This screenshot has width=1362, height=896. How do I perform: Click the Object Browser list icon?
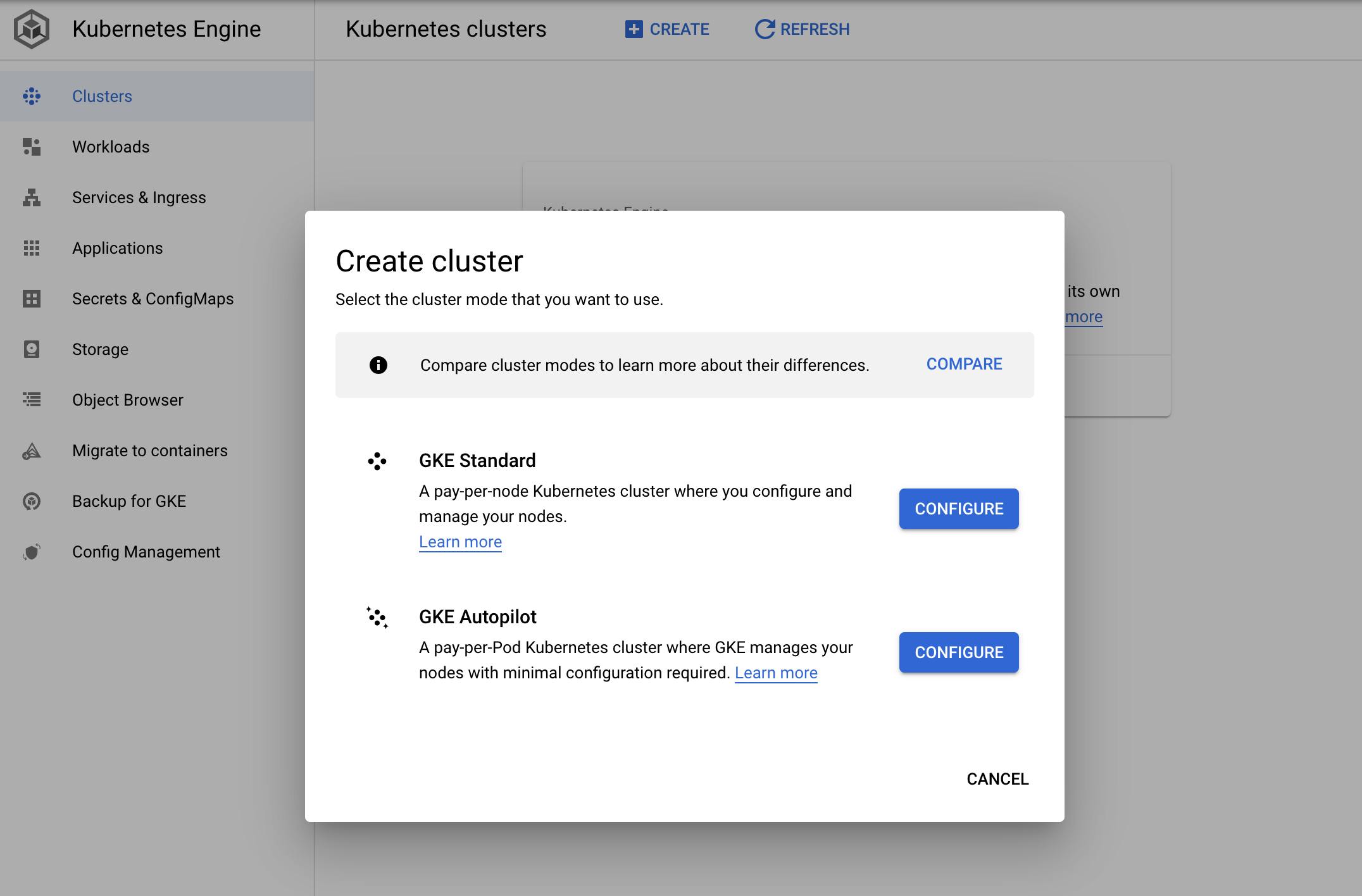[32, 400]
